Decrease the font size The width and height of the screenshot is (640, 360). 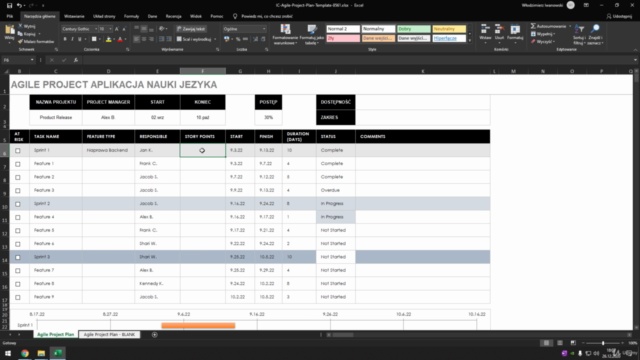(x=124, y=29)
